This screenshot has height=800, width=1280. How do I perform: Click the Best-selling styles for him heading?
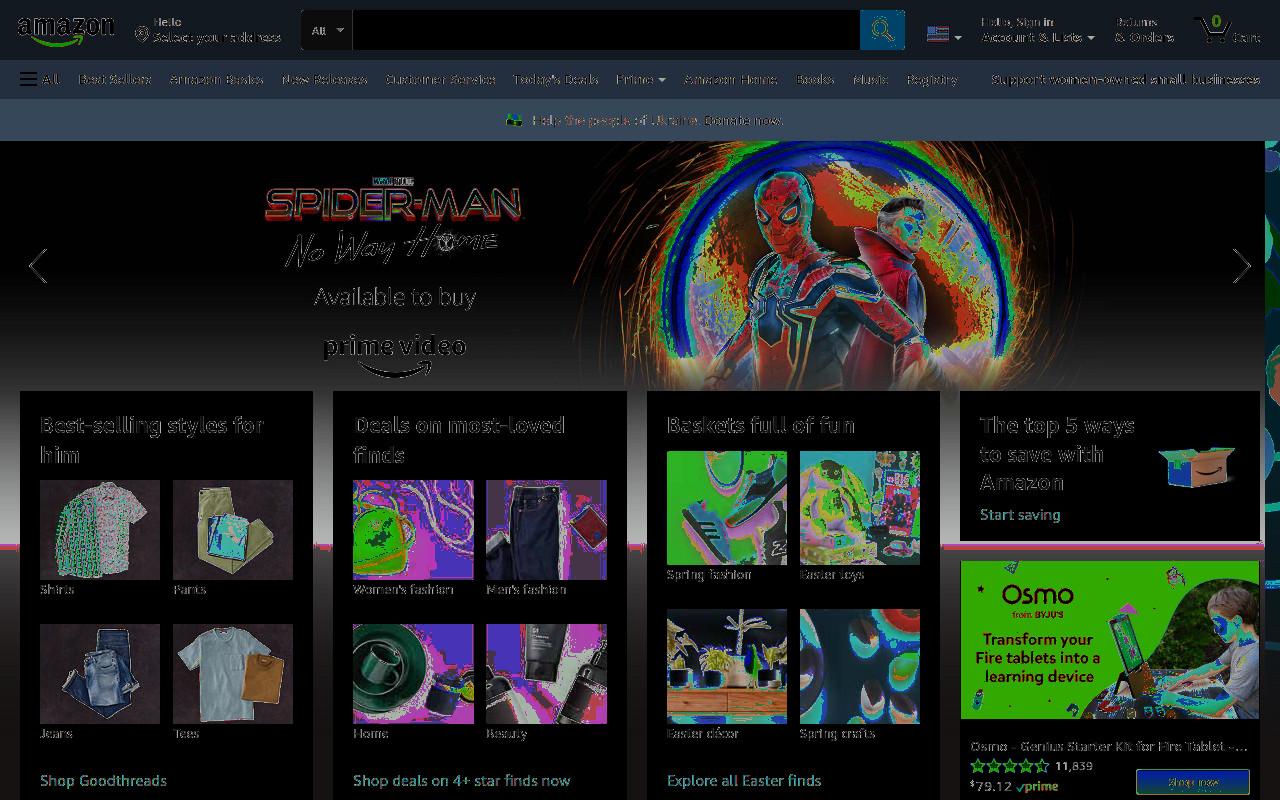(152, 440)
